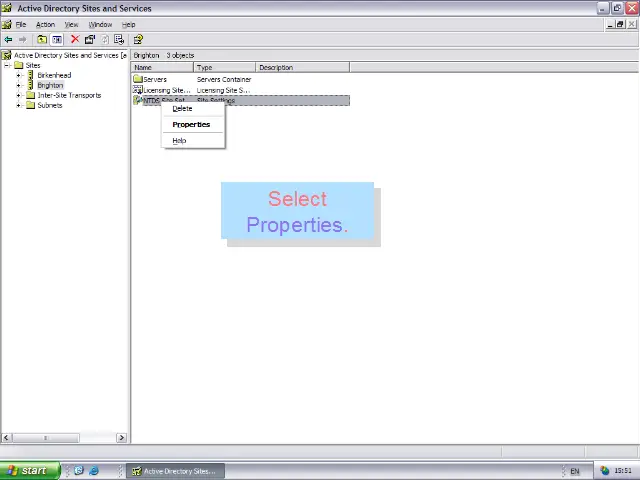Select Help from the context menu

[x=193, y=140]
